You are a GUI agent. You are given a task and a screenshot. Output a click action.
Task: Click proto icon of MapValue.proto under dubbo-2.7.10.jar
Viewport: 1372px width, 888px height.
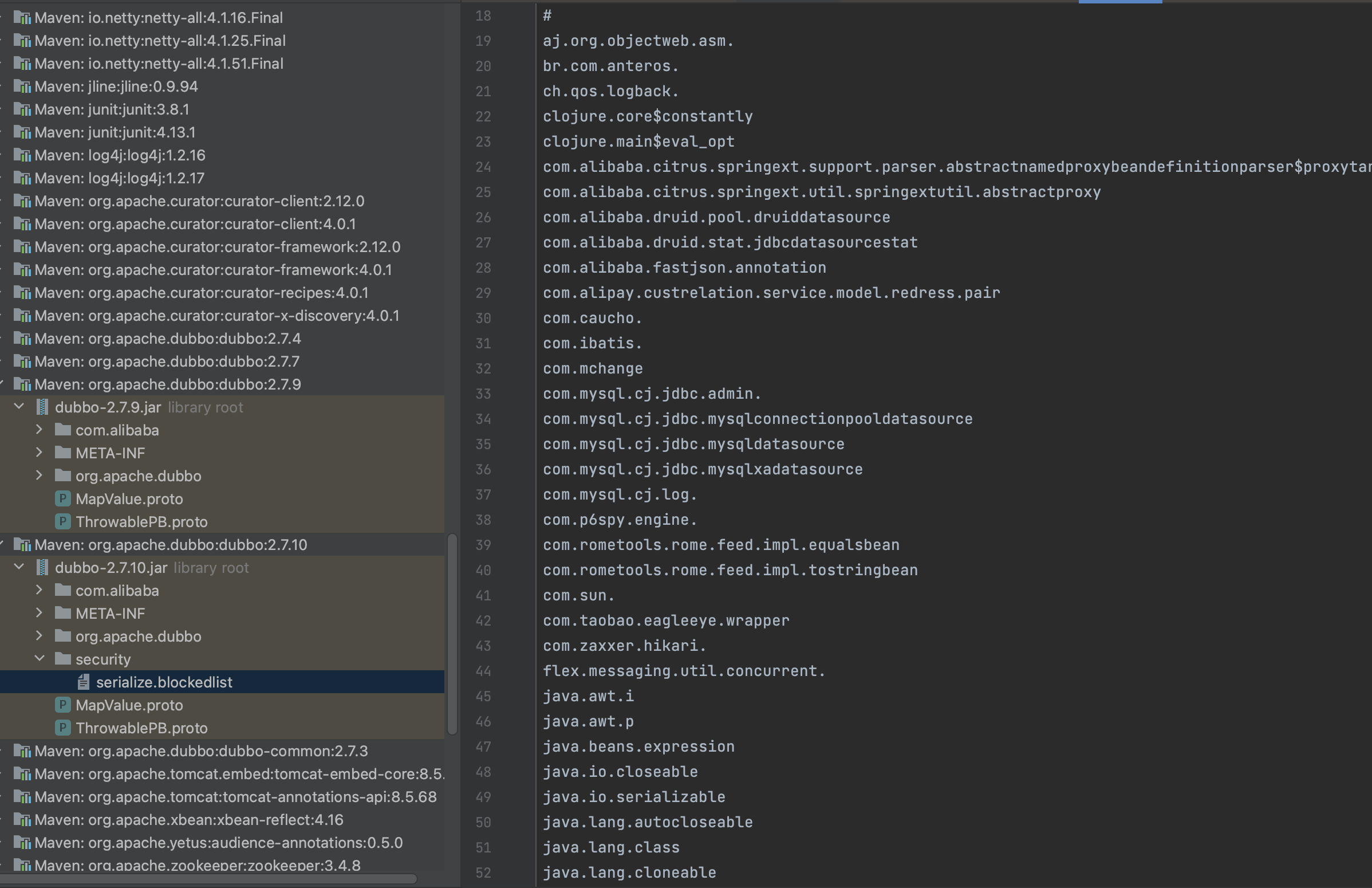63,705
